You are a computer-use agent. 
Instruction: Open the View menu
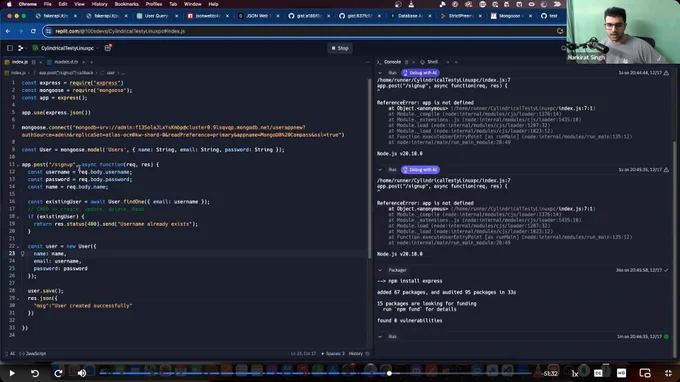(79, 4)
